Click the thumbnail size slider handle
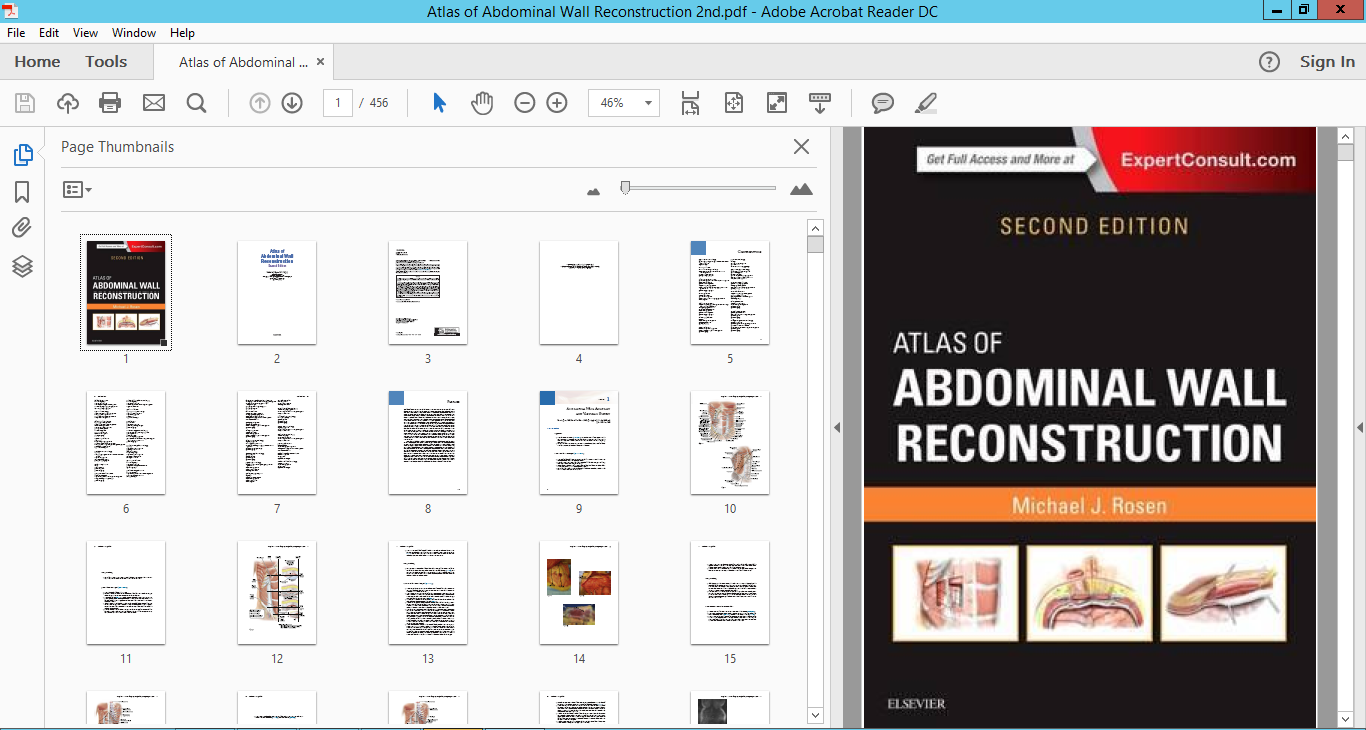1366x730 pixels. [625, 187]
